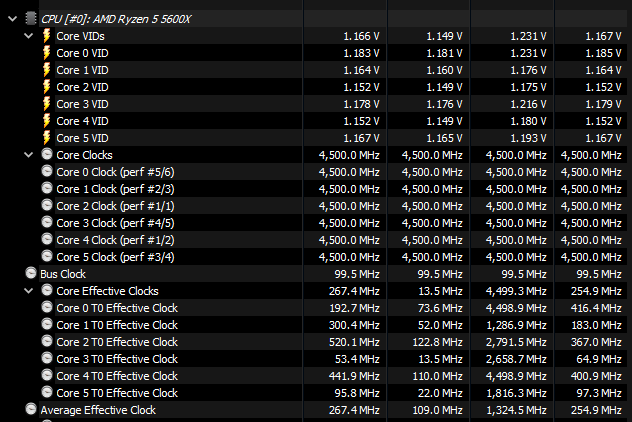
Task: Click the icon for Core 1 T0 Effective Clock
Action: [x=47, y=324]
